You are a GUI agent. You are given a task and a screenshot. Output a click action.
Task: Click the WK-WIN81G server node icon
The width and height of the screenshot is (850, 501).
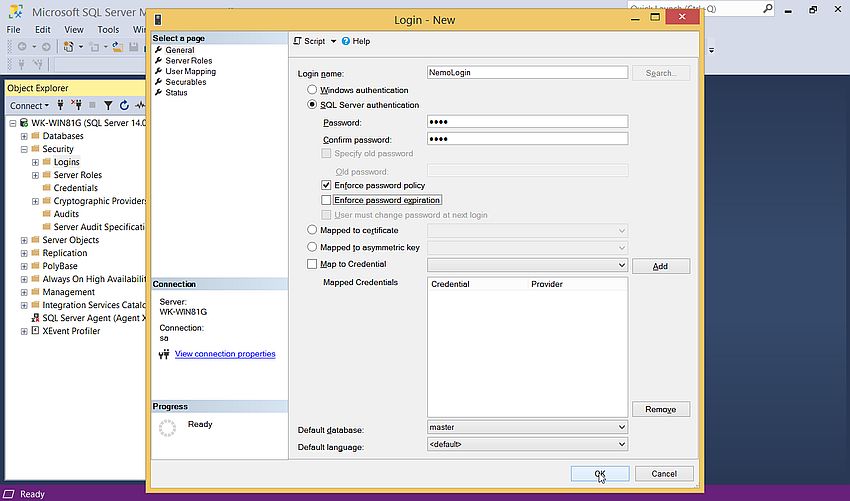click(x=24, y=123)
